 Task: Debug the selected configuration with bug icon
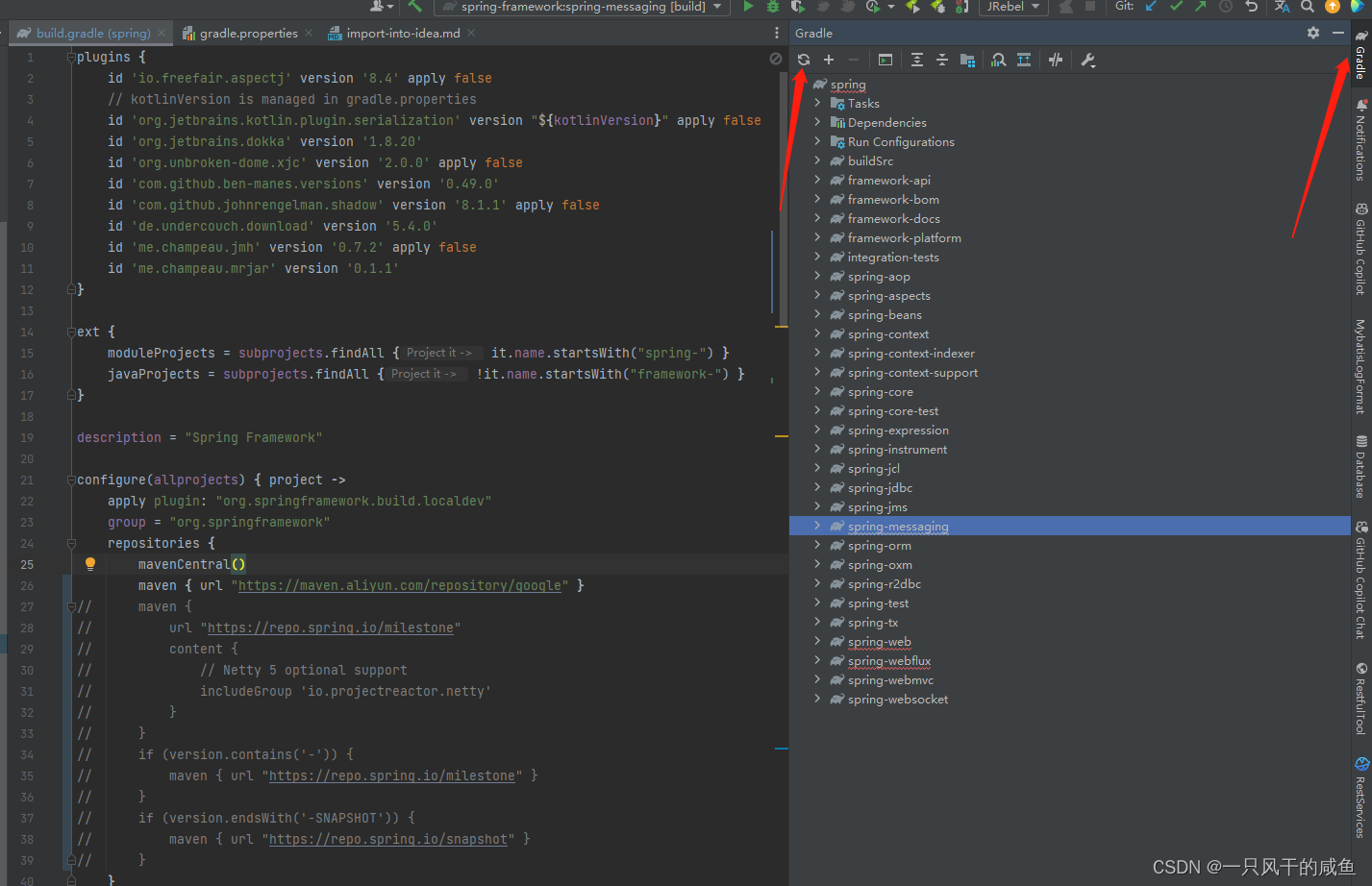[x=773, y=7]
